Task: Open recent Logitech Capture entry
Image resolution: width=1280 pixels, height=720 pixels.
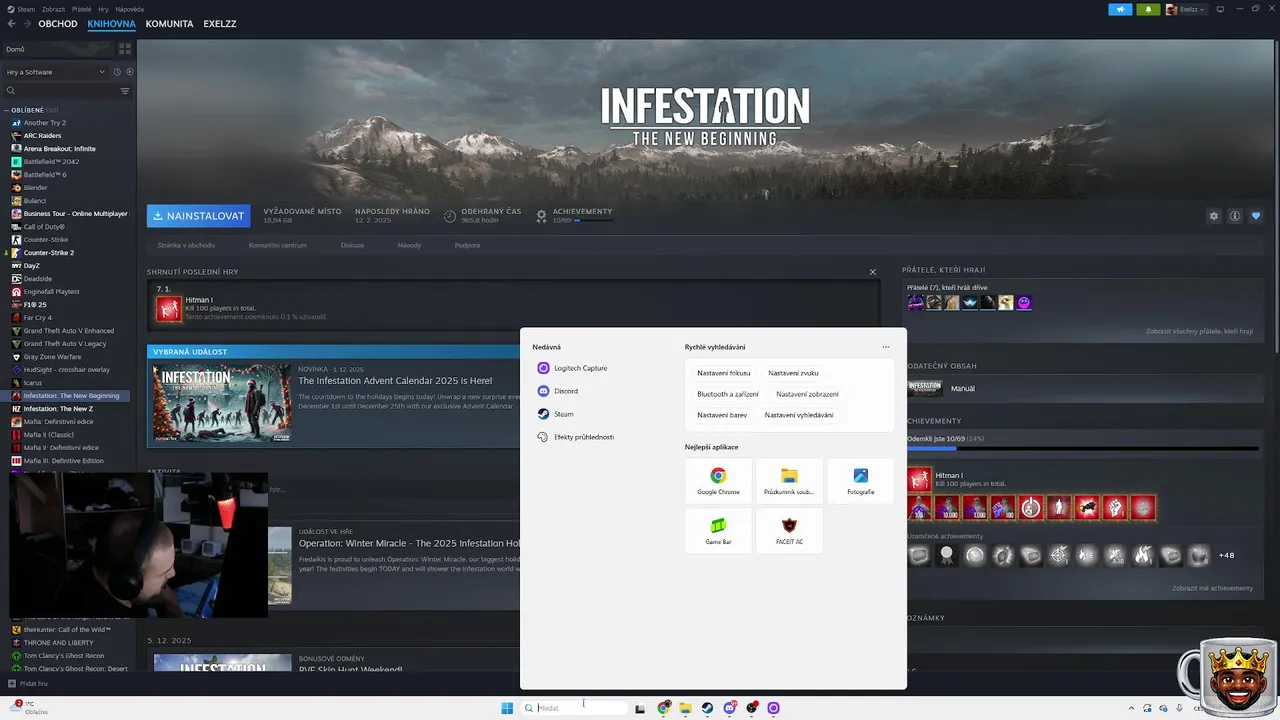Action: 573,368
